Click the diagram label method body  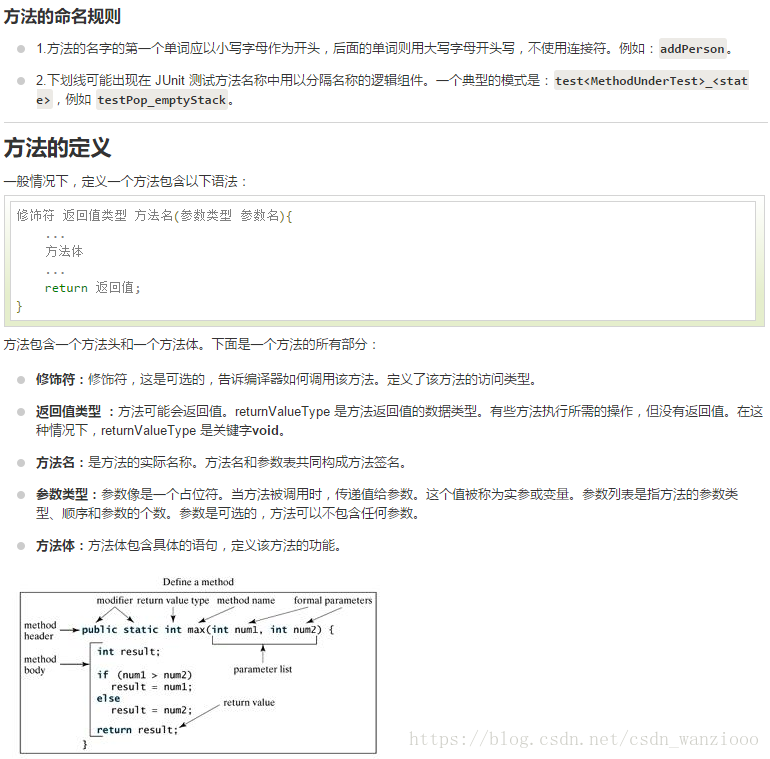[40, 664]
